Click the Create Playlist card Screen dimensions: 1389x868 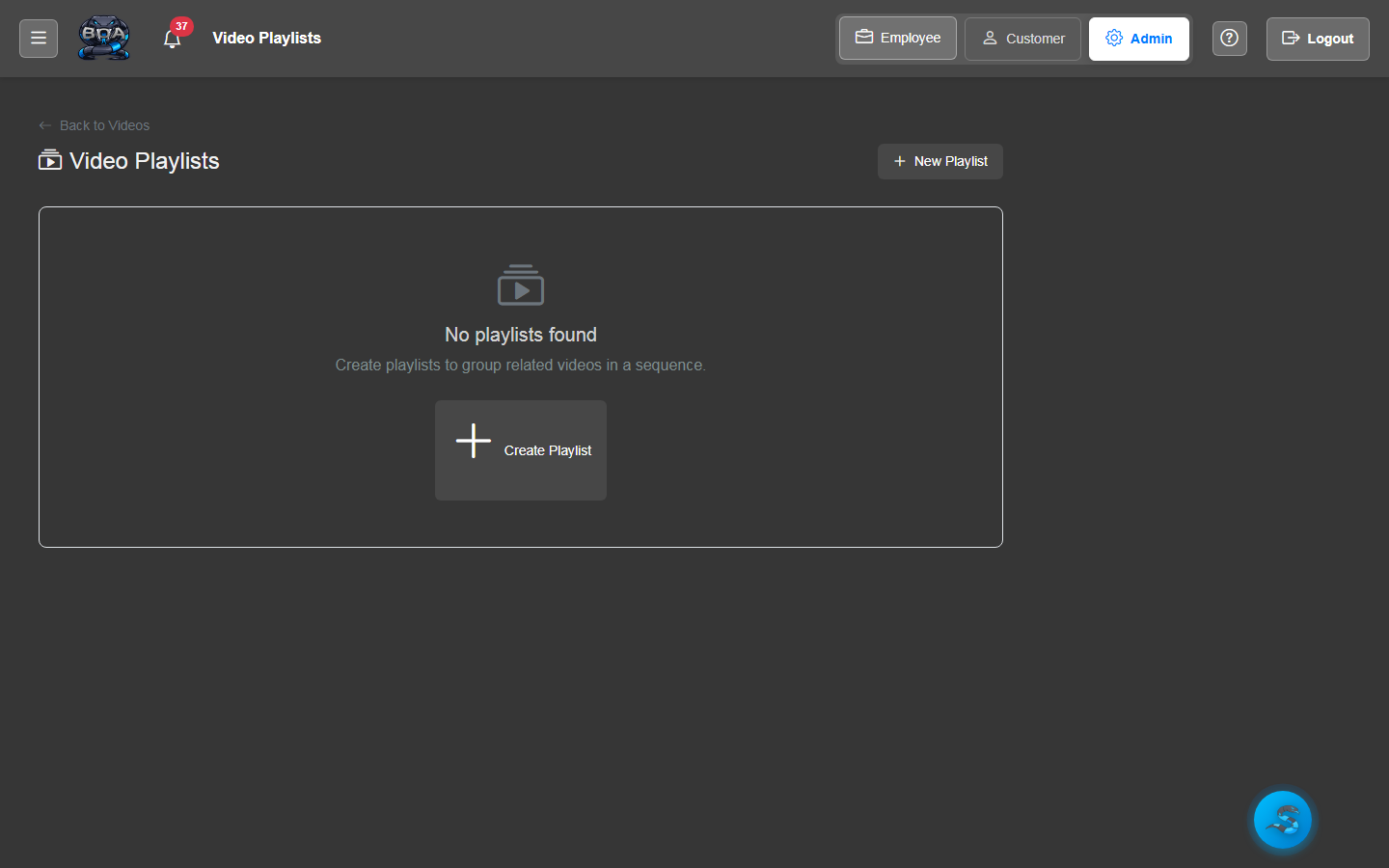tap(520, 450)
